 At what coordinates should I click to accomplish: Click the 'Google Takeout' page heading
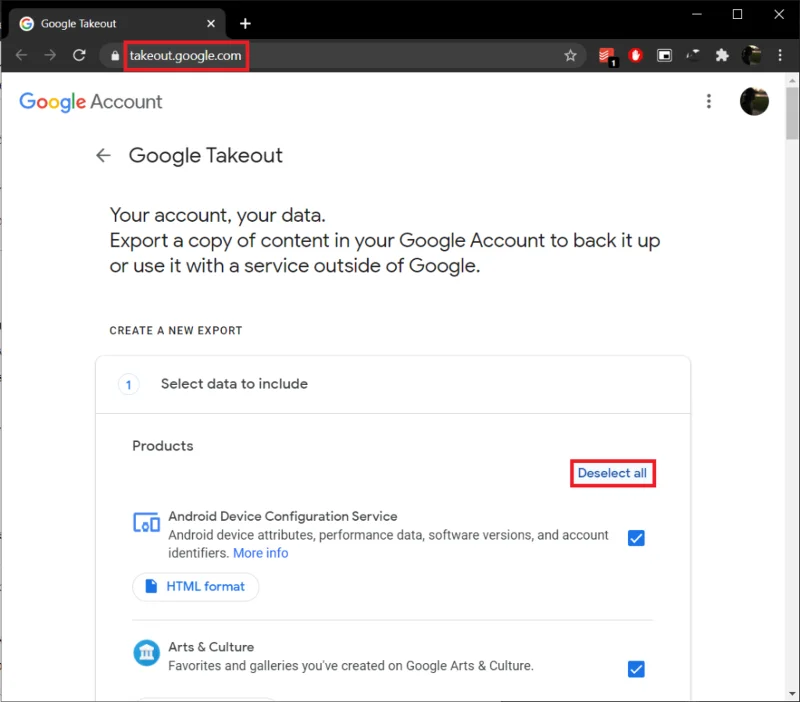[x=205, y=156]
